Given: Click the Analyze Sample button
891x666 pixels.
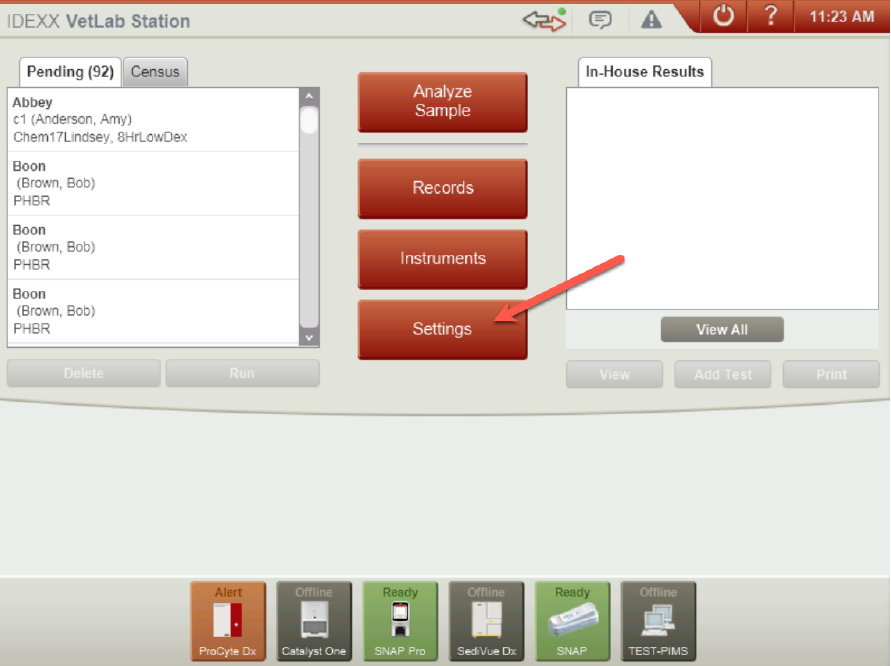Looking at the screenshot, I should [443, 102].
